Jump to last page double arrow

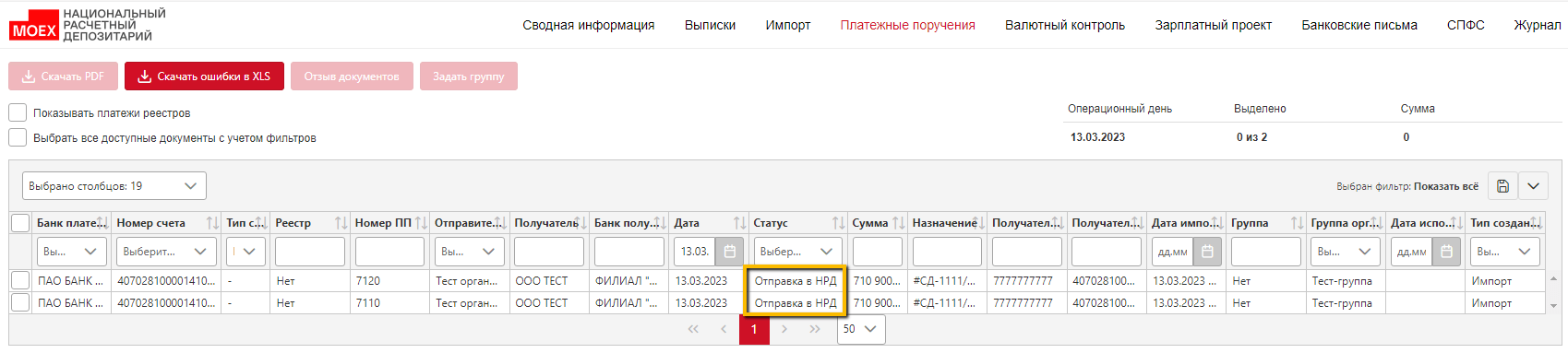click(x=815, y=329)
